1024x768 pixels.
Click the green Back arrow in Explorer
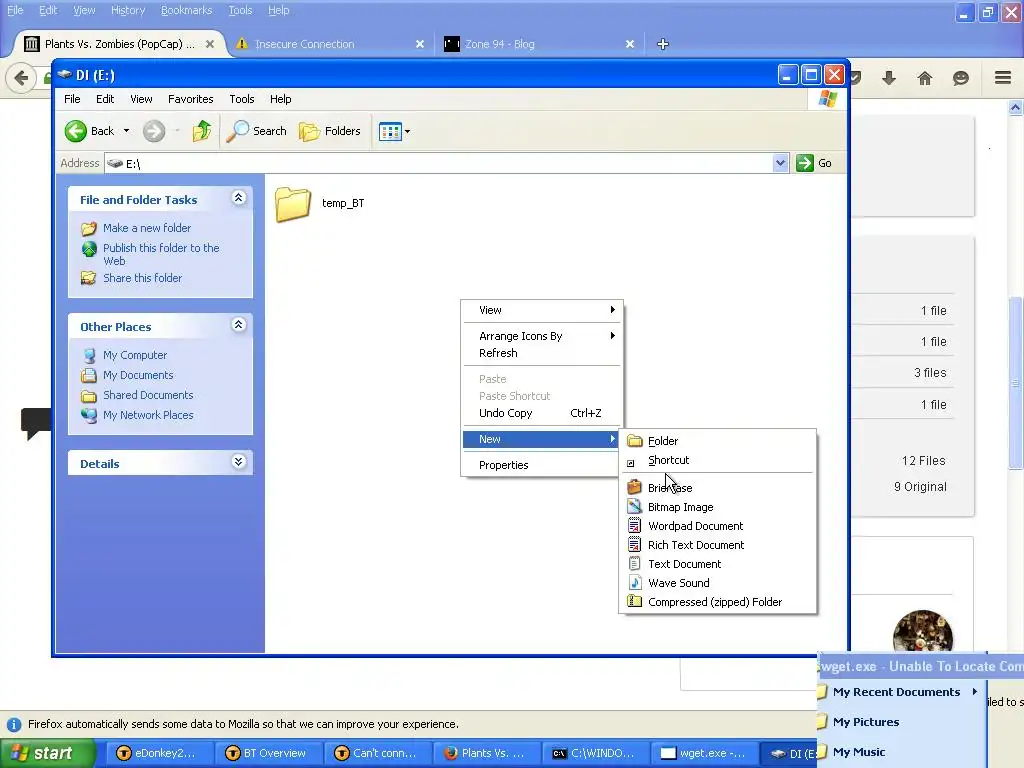point(76,131)
